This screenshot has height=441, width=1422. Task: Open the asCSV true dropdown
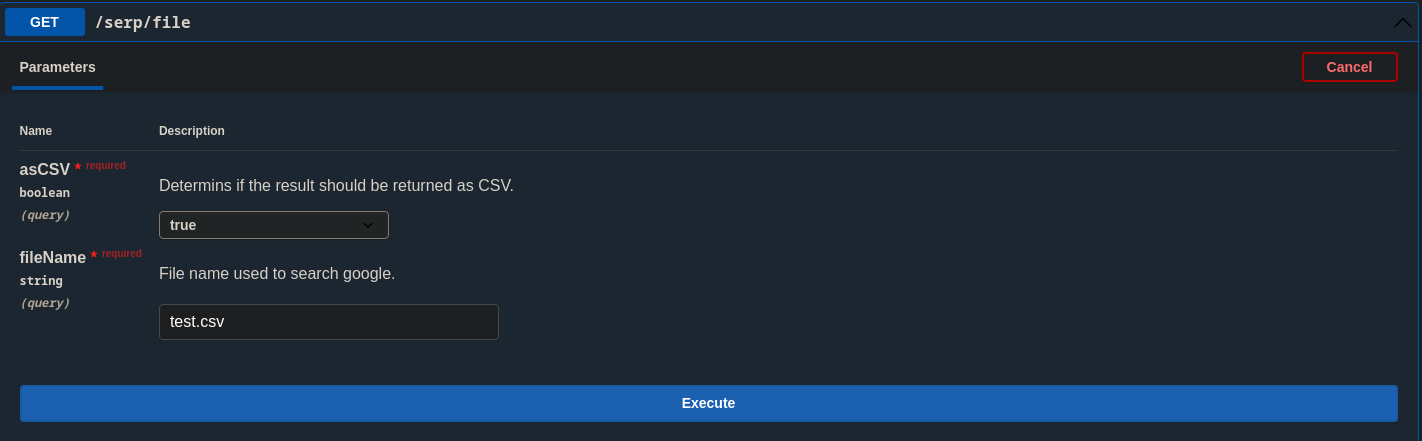point(273,225)
